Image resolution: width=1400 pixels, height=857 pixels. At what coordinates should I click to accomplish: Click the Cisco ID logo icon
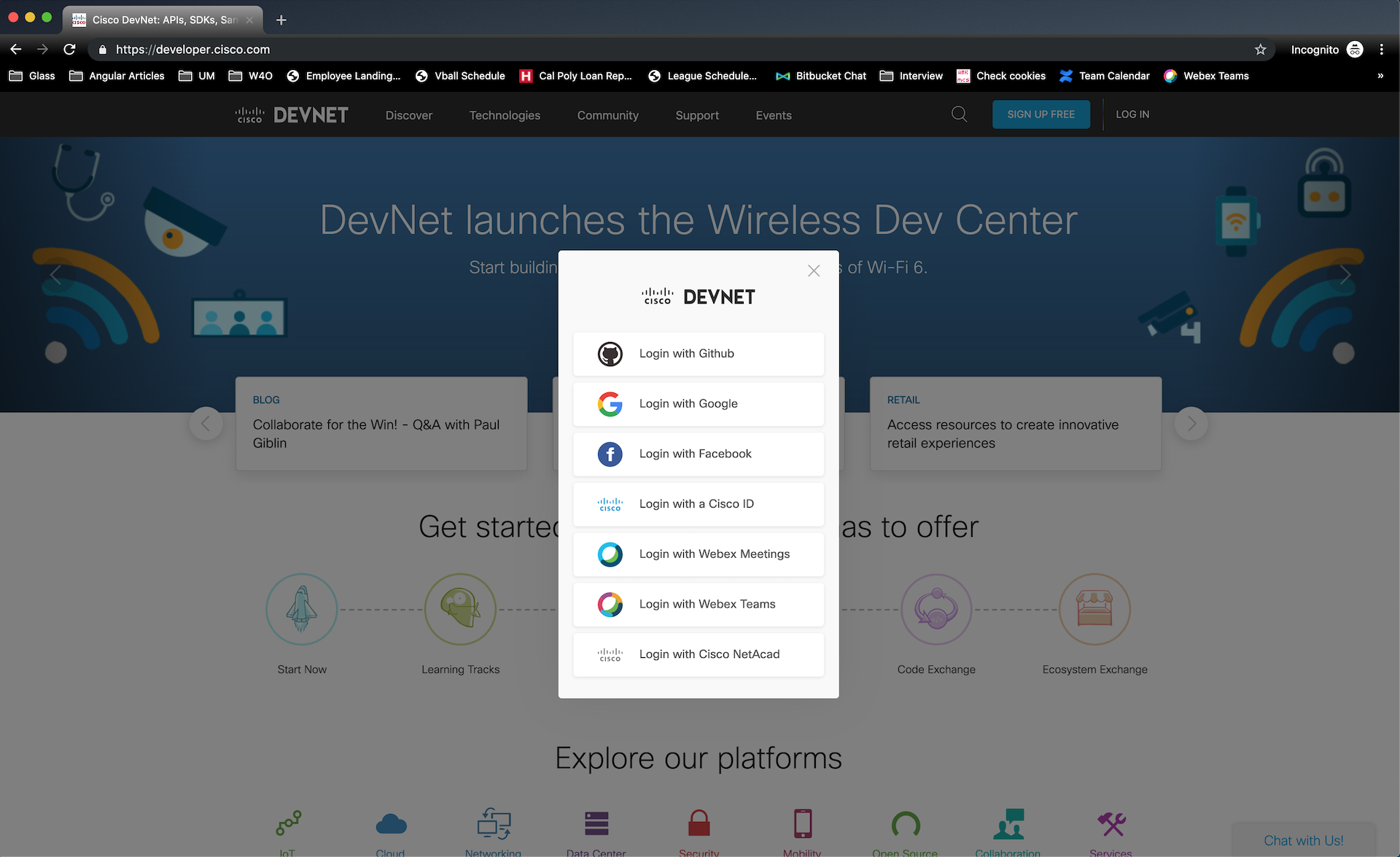point(610,504)
